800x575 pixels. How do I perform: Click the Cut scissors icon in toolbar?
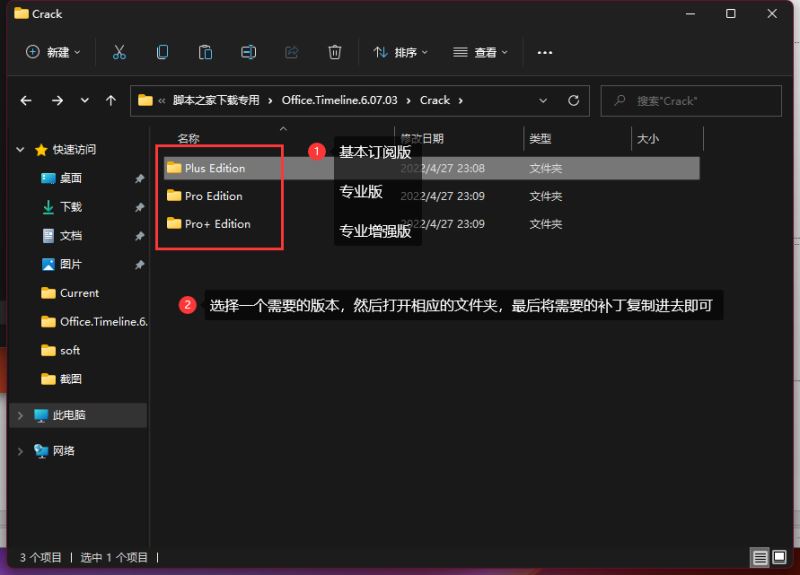click(x=119, y=52)
